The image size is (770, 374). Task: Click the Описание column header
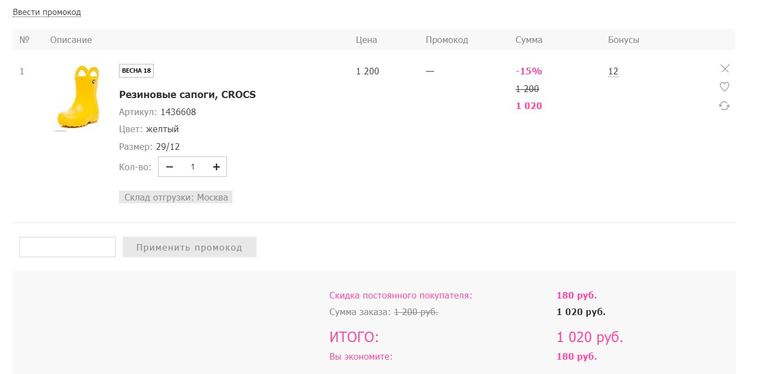coord(71,40)
